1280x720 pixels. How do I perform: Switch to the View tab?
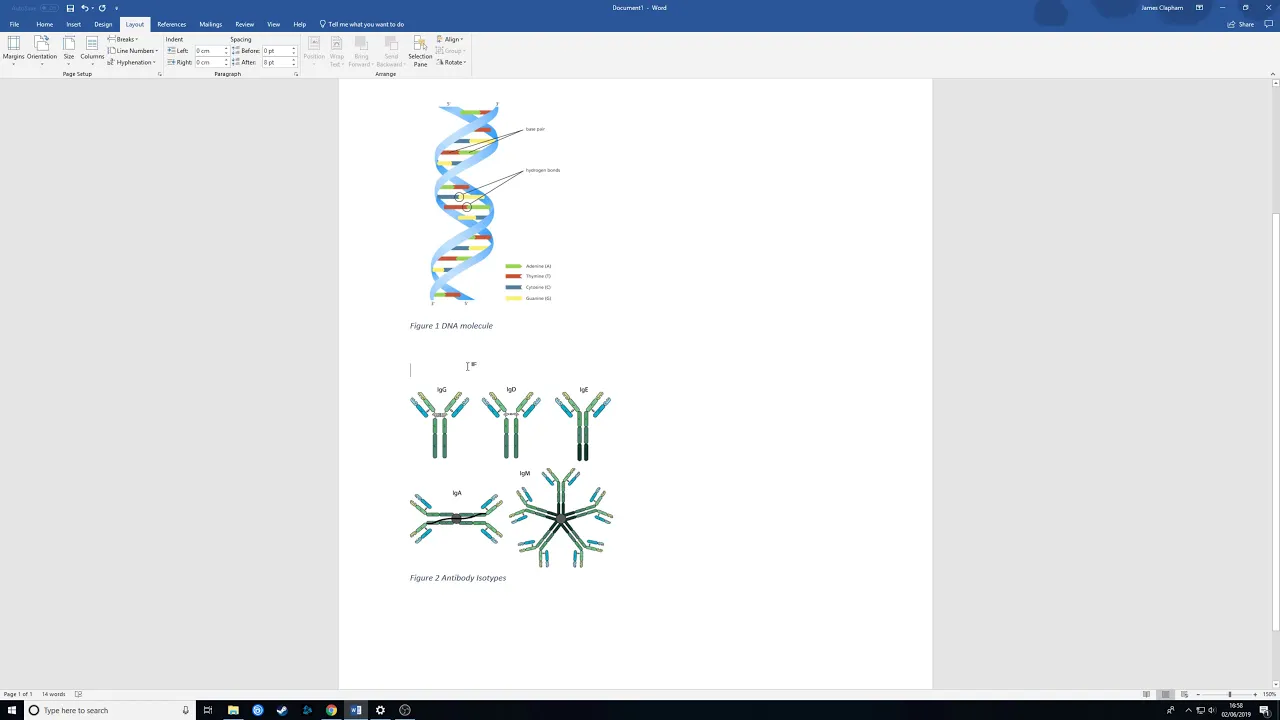pos(273,24)
